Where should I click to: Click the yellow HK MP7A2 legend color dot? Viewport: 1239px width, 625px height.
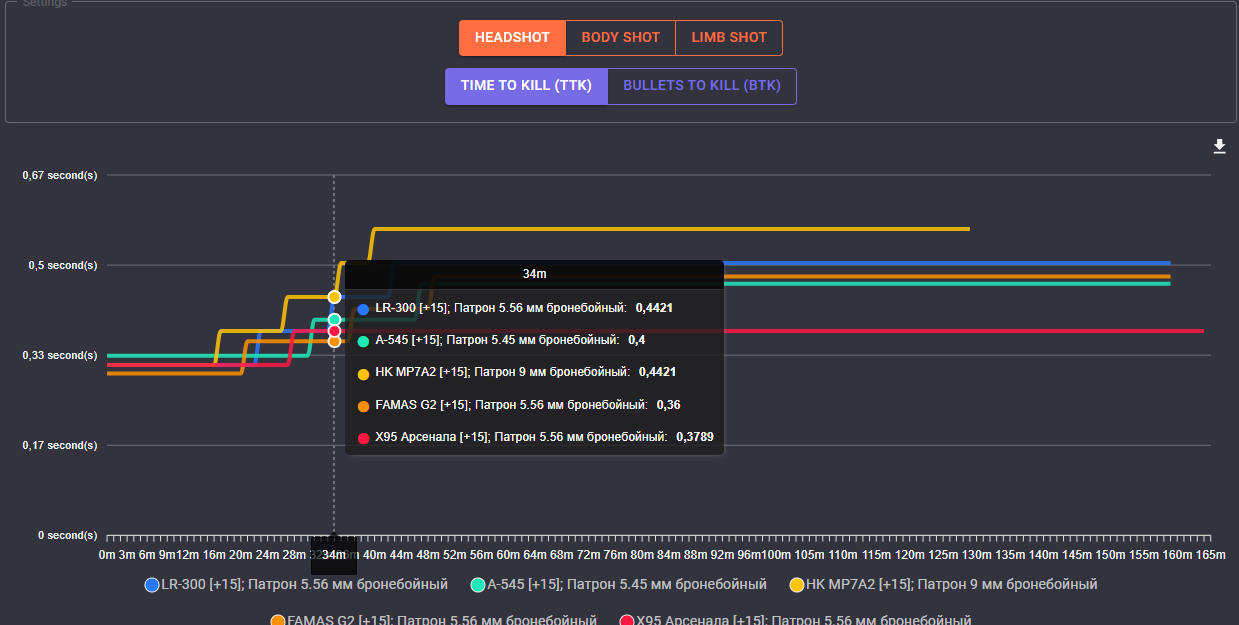coord(797,585)
